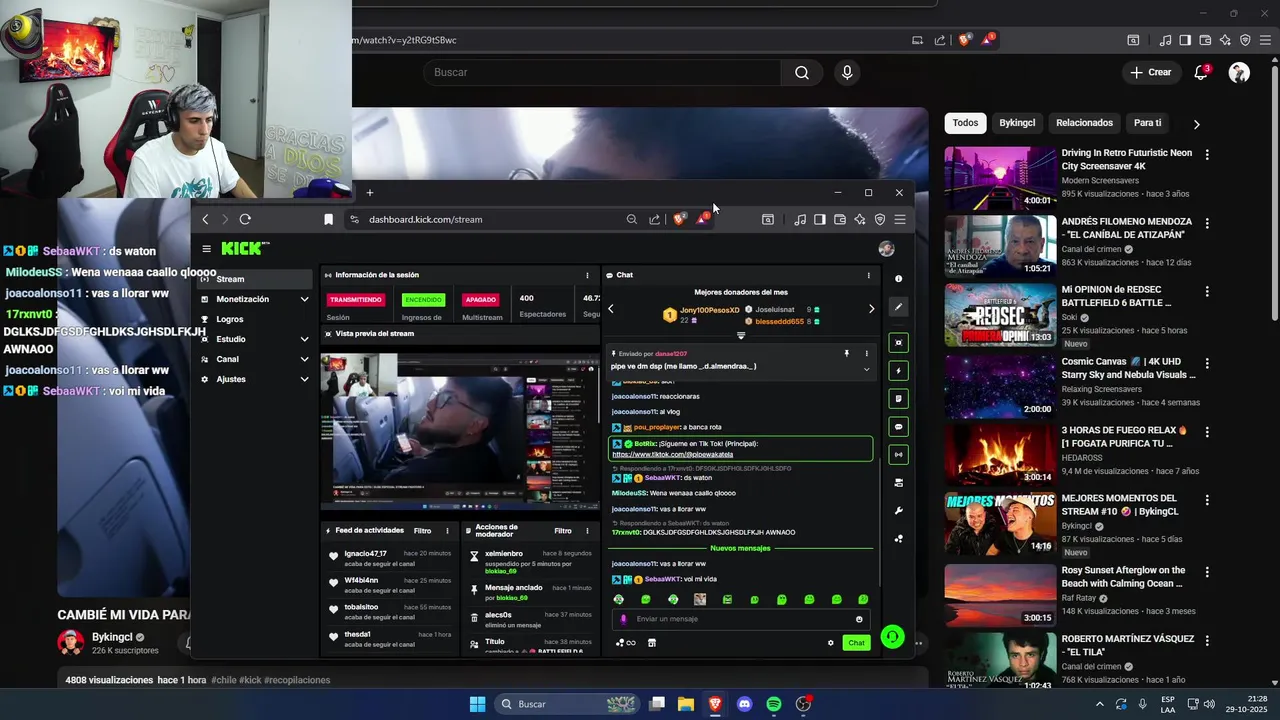Image resolution: width=1280 pixels, height=720 pixels.
Task: Click the Kick logo
Action: [x=244, y=248]
